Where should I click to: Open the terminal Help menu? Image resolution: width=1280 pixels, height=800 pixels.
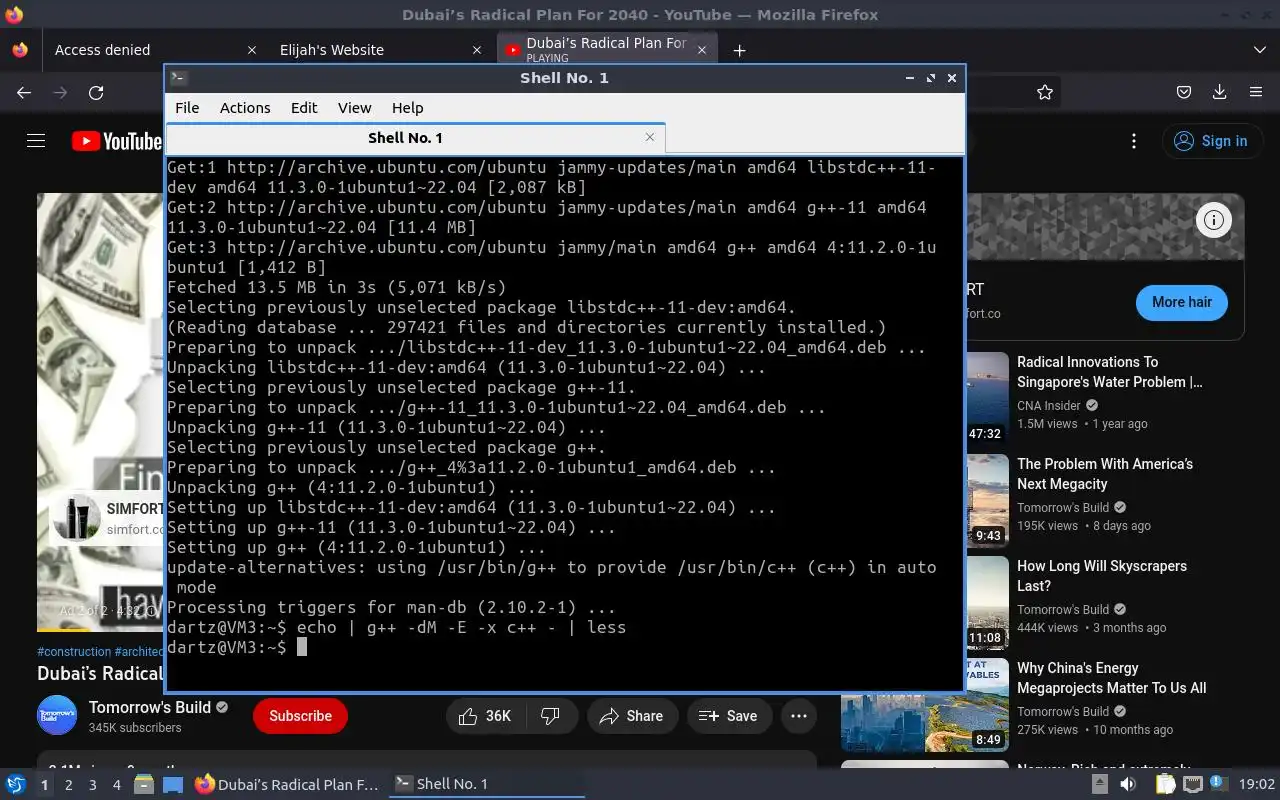point(407,108)
